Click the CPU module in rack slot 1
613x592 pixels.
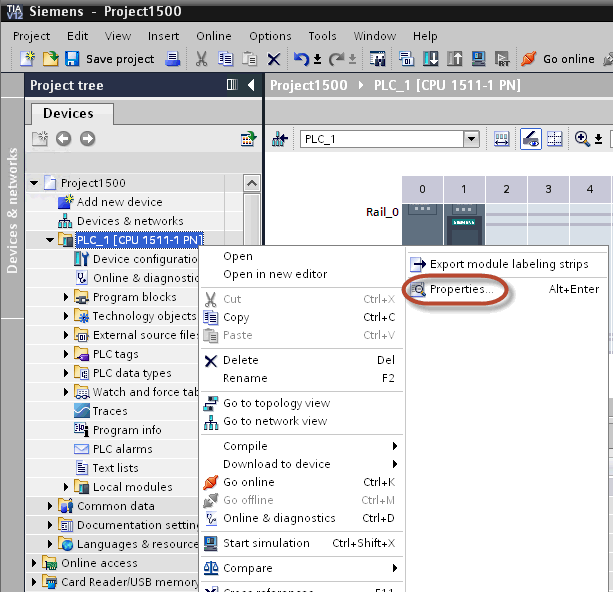click(464, 224)
